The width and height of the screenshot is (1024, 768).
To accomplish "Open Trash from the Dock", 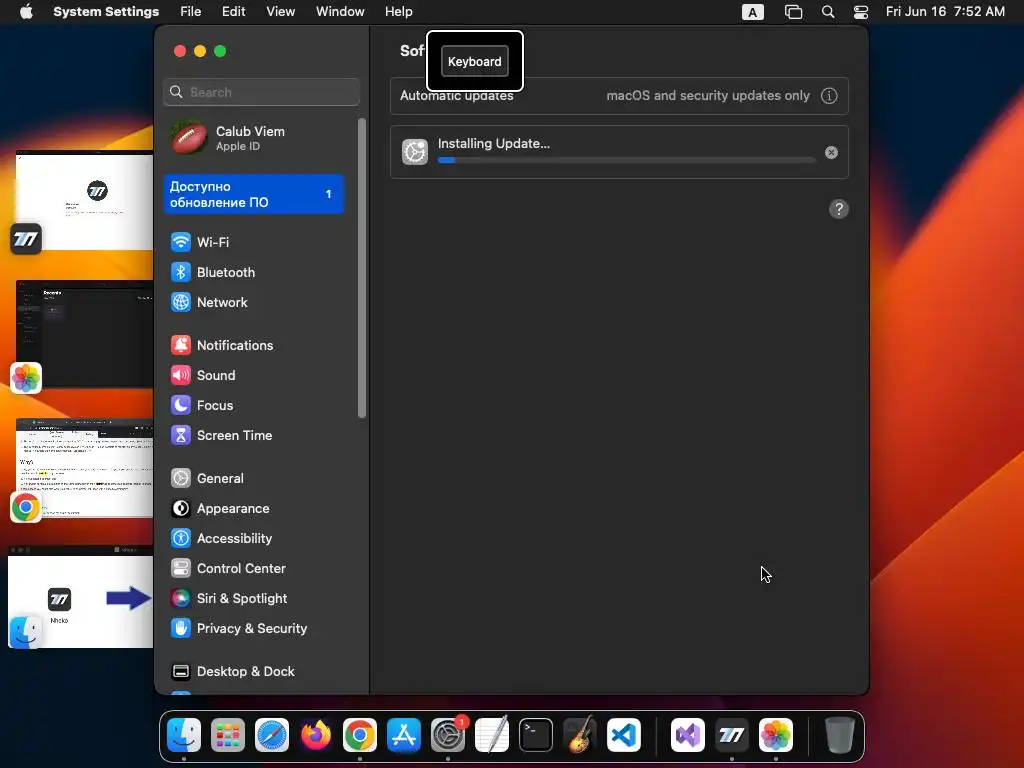I will [x=840, y=735].
